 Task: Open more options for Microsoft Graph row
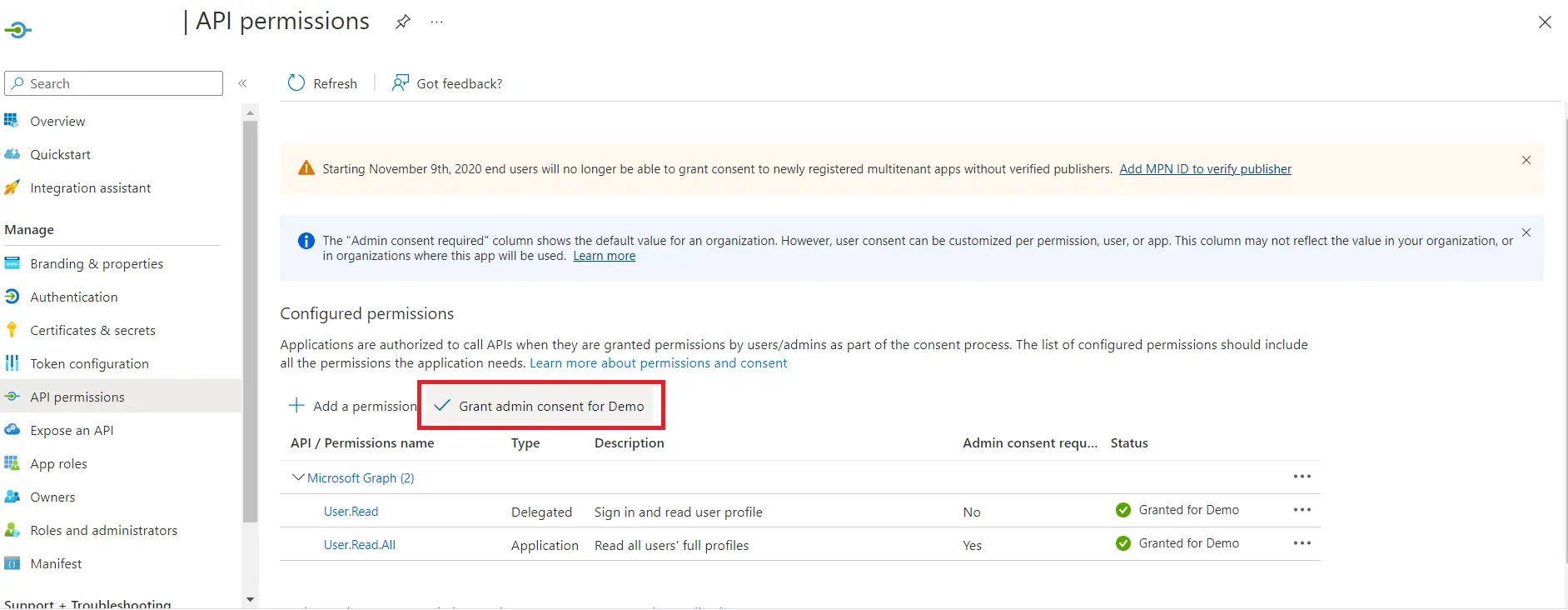tap(1302, 477)
